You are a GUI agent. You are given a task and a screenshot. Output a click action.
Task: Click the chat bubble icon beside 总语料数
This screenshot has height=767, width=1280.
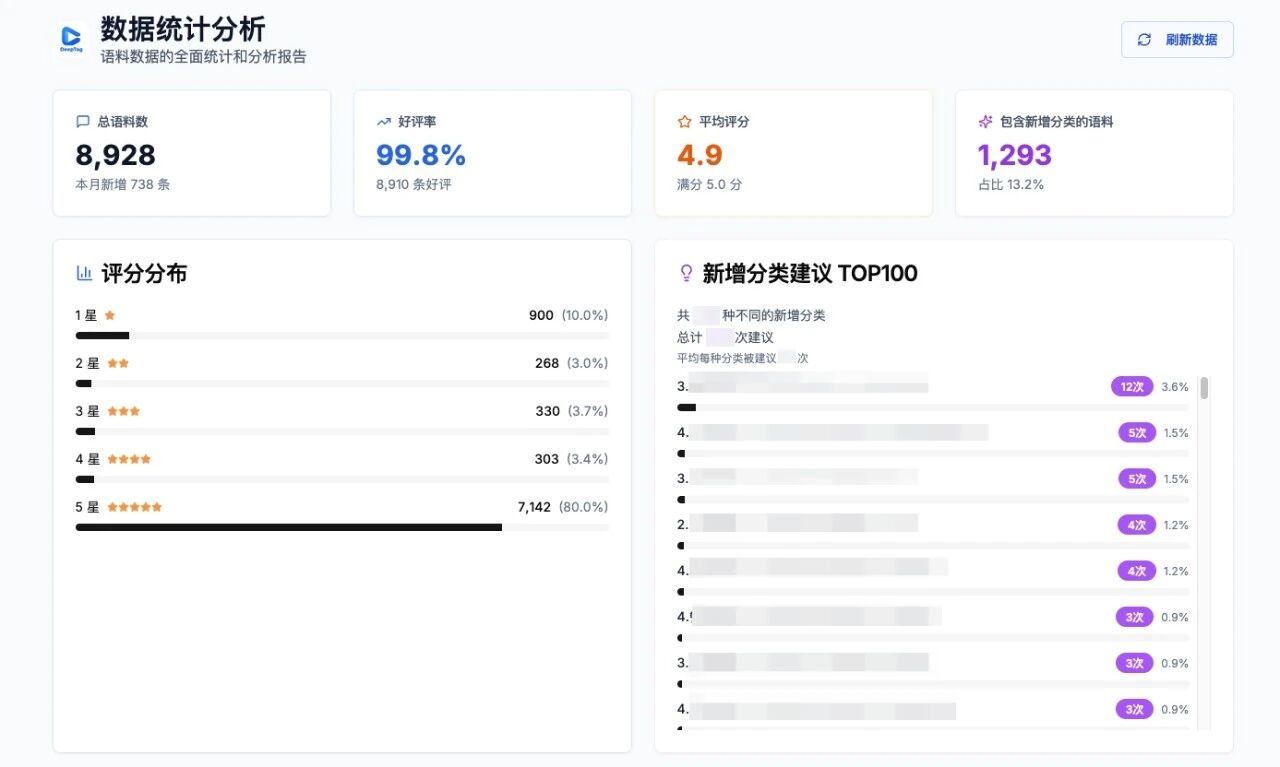[x=83, y=122]
